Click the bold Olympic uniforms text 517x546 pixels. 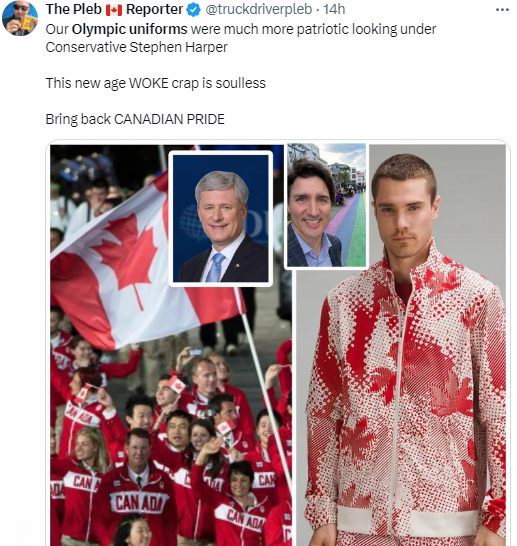(x=130, y=29)
